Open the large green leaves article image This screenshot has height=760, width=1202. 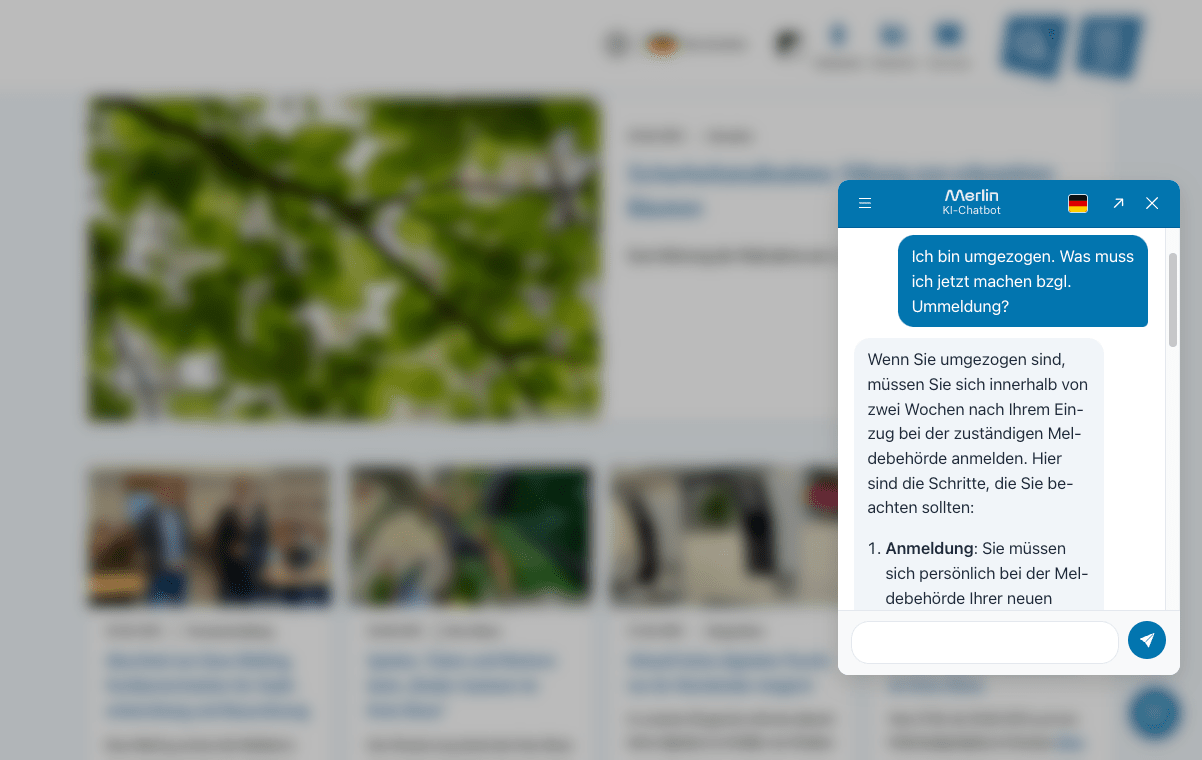pyautogui.click(x=344, y=258)
